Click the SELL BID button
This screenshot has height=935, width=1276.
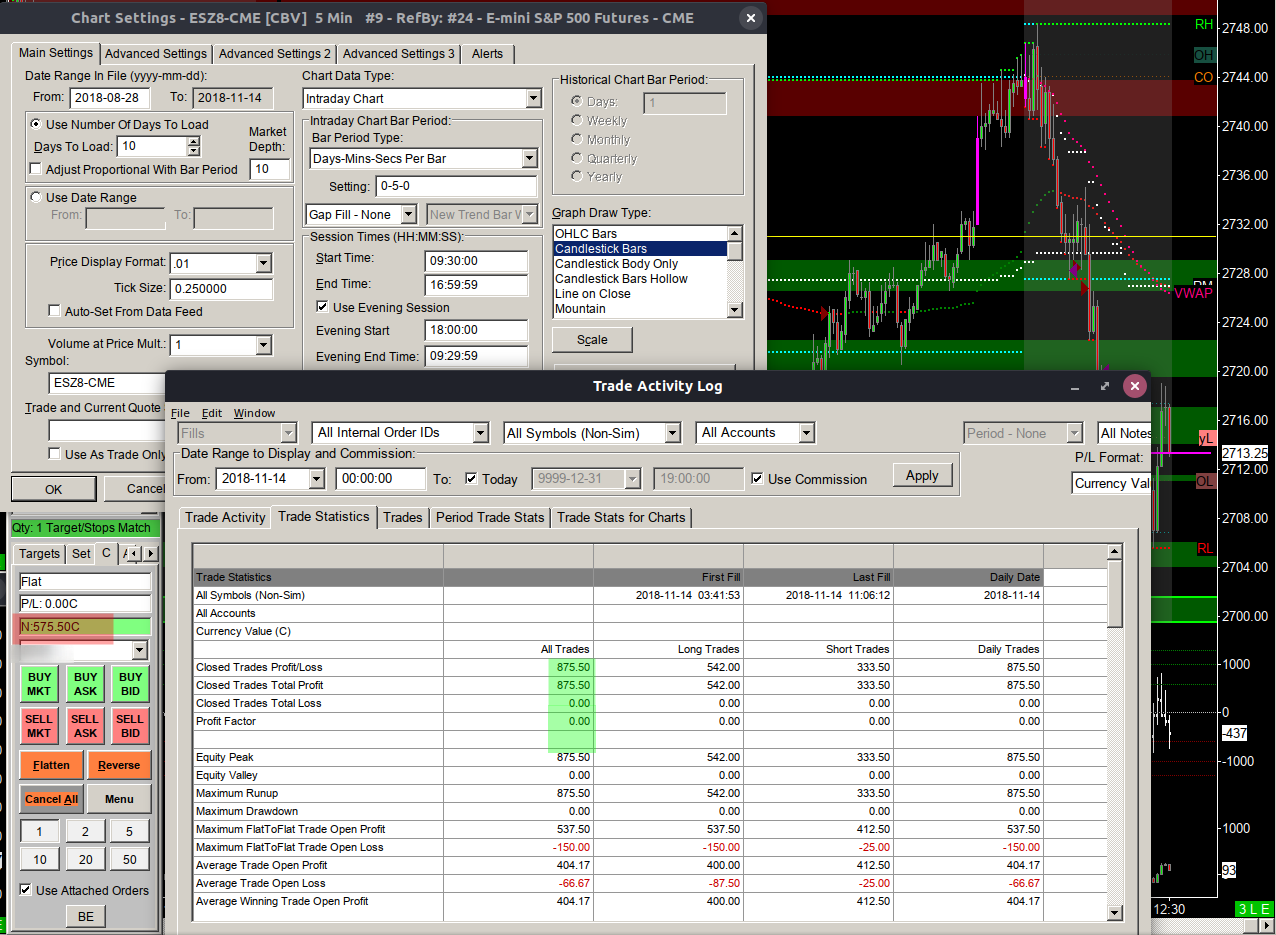tap(129, 726)
